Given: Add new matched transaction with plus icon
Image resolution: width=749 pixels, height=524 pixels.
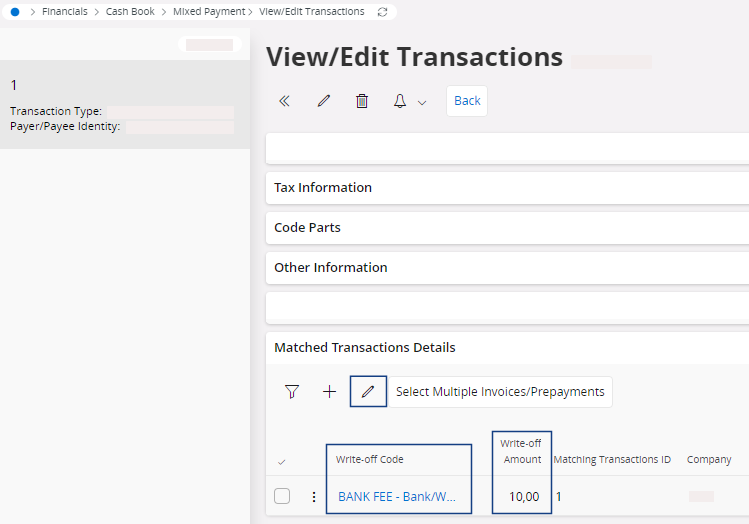Looking at the screenshot, I should pos(329,392).
